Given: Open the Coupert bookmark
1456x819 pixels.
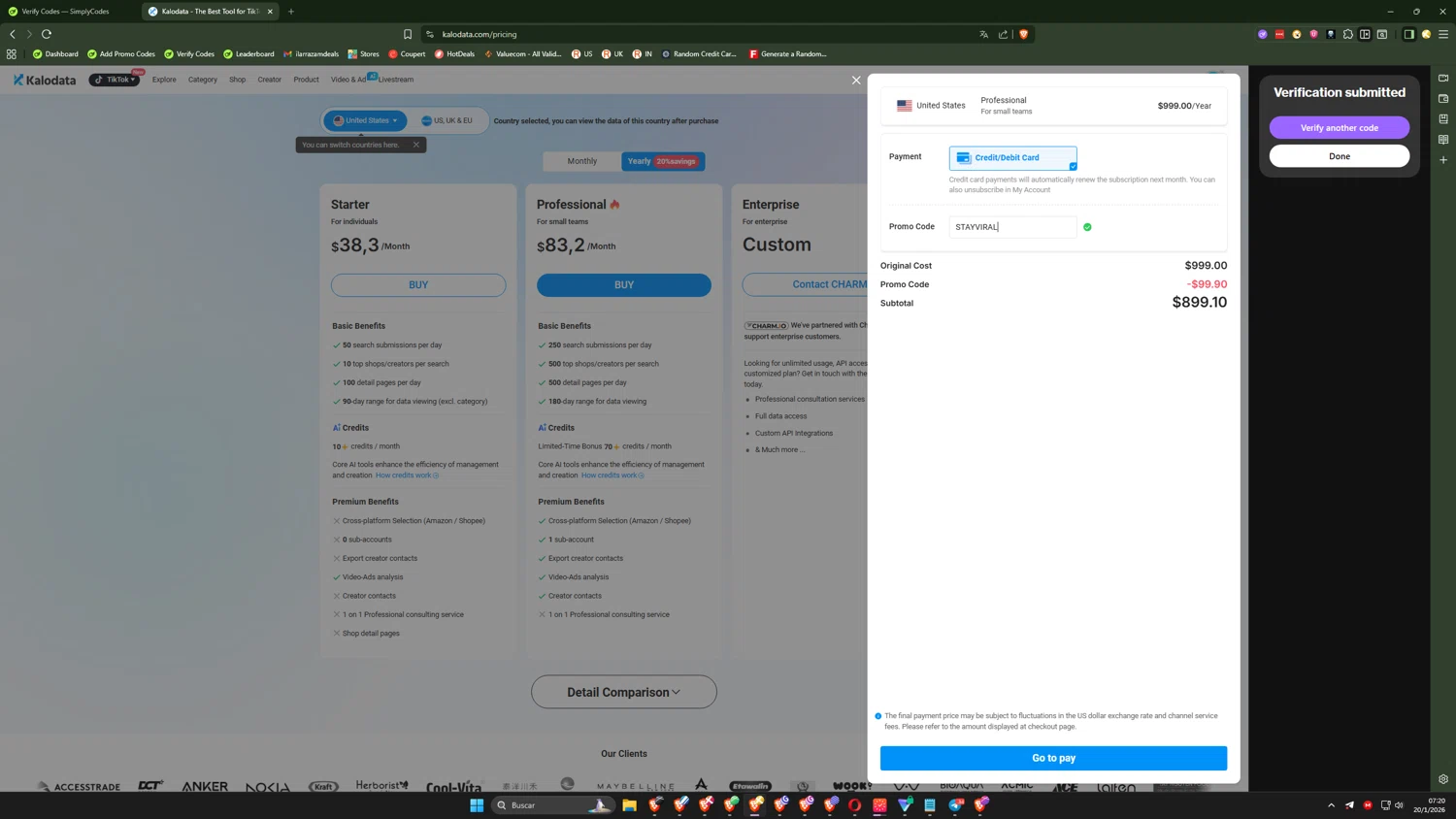Looking at the screenshot, I should [x=407, y=54].
